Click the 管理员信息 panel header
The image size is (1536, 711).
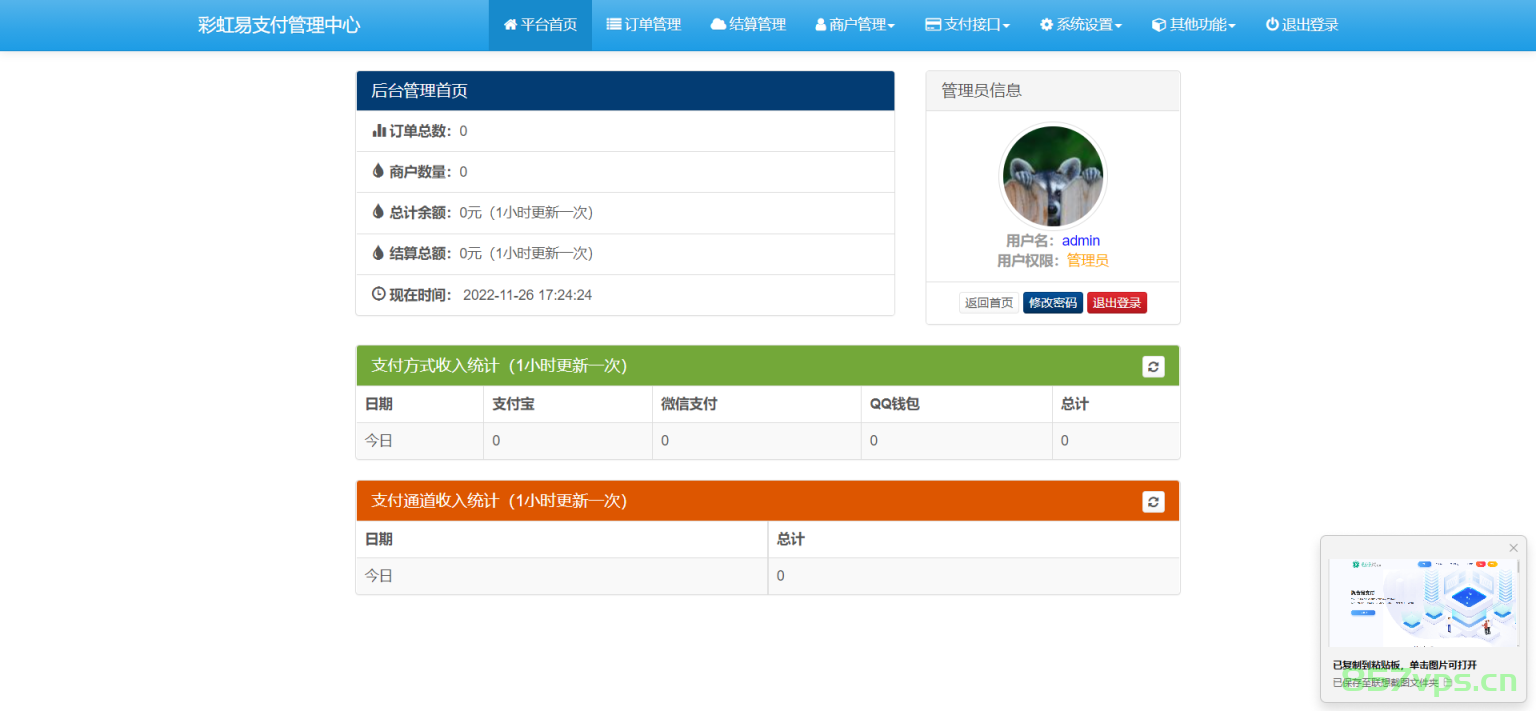coord(1053,91)
